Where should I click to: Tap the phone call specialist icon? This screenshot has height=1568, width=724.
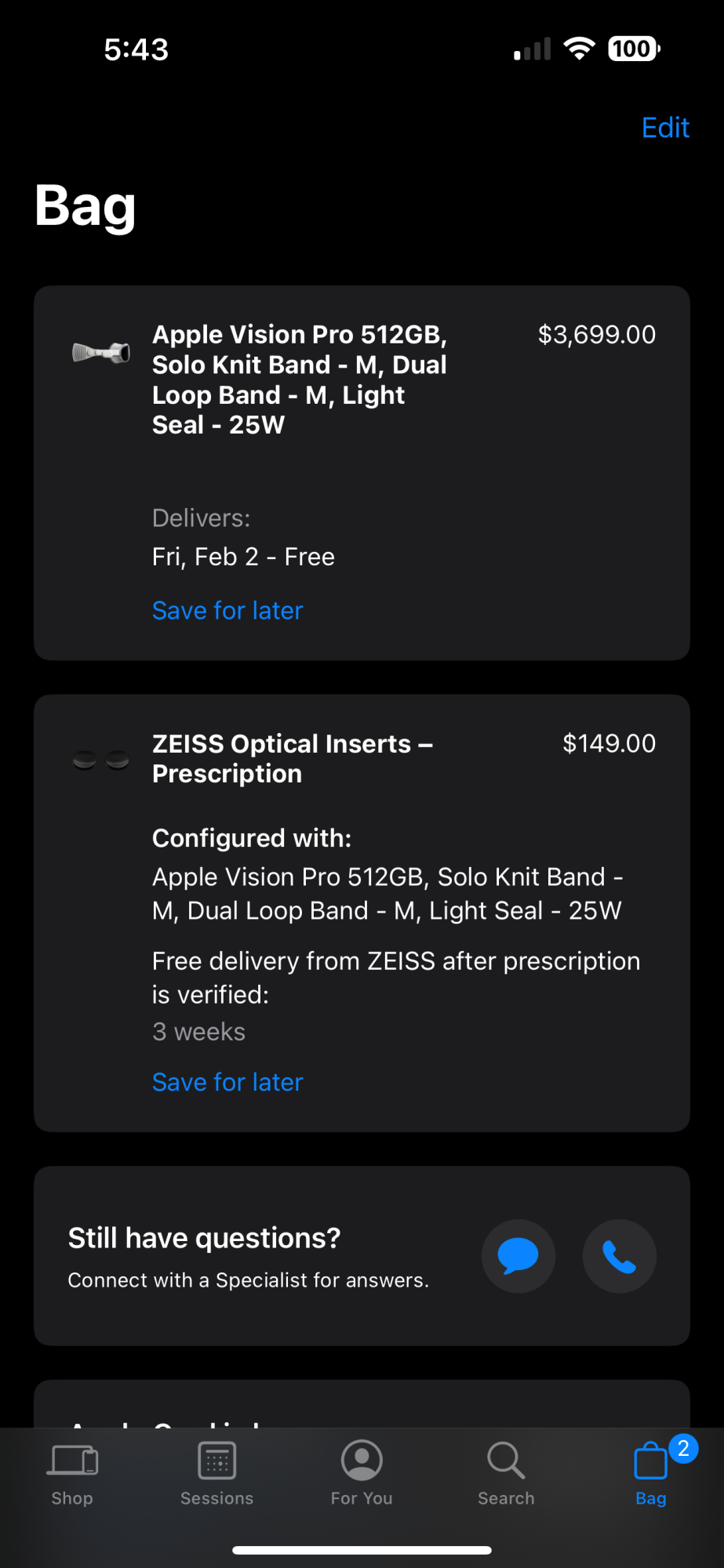(x=619, y=1256)
